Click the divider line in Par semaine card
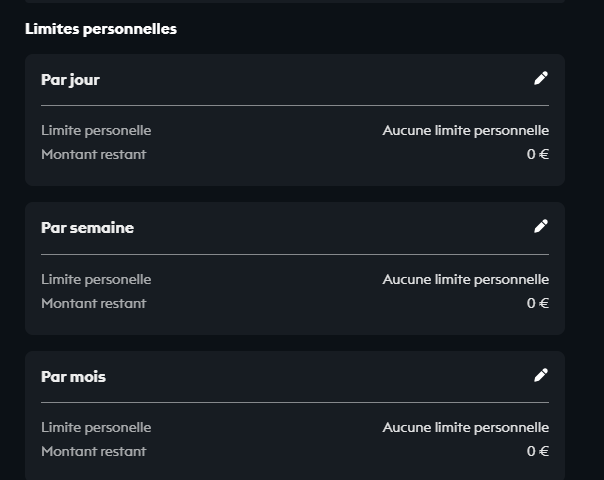This screenshot has width=604, height=480. coord(295,254)
